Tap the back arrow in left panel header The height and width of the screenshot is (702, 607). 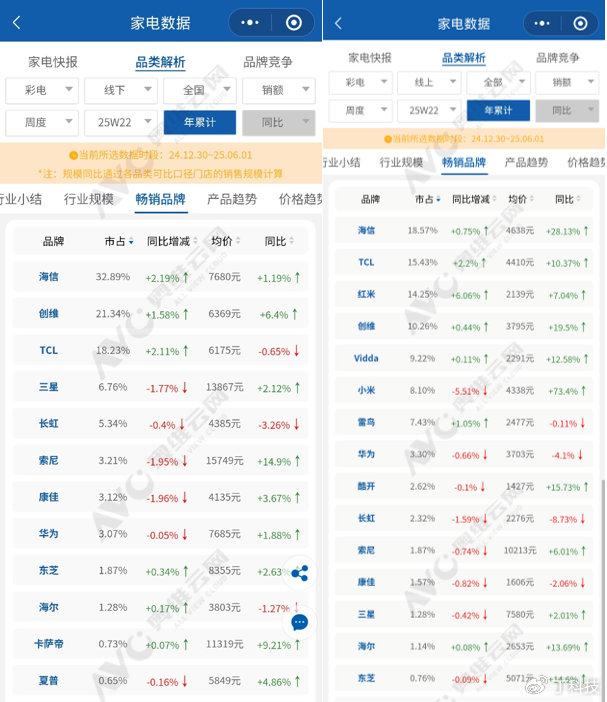click(17, 22)
